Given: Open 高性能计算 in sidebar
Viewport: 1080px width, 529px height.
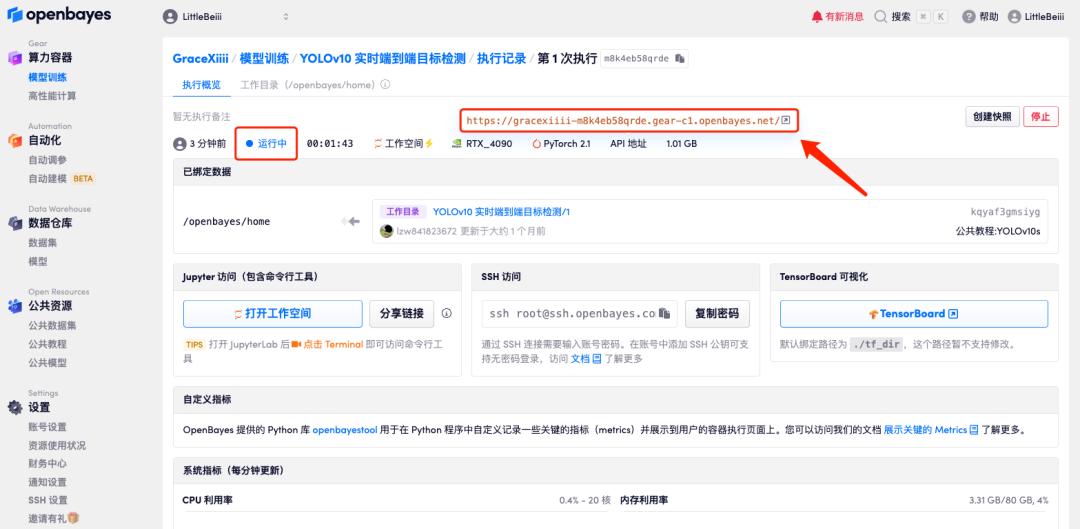Looking at the screenshot, I should (x=52, y=96).
